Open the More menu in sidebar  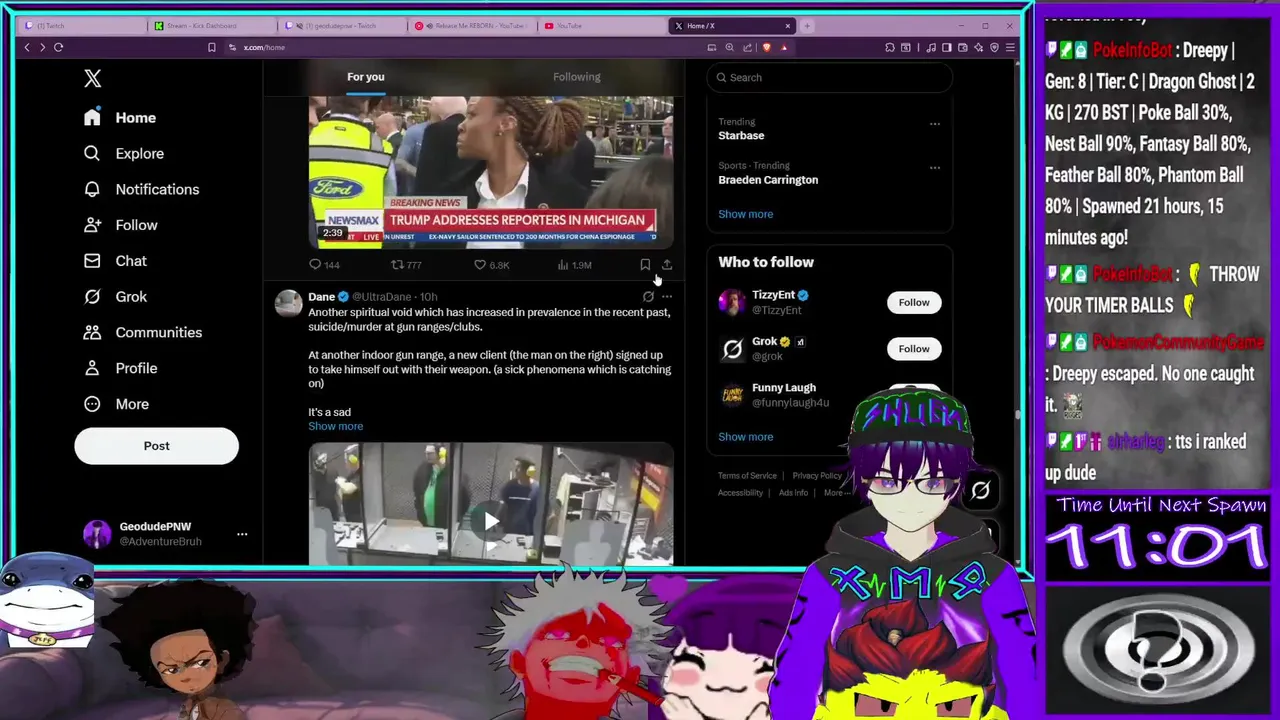tap(117, 404)
